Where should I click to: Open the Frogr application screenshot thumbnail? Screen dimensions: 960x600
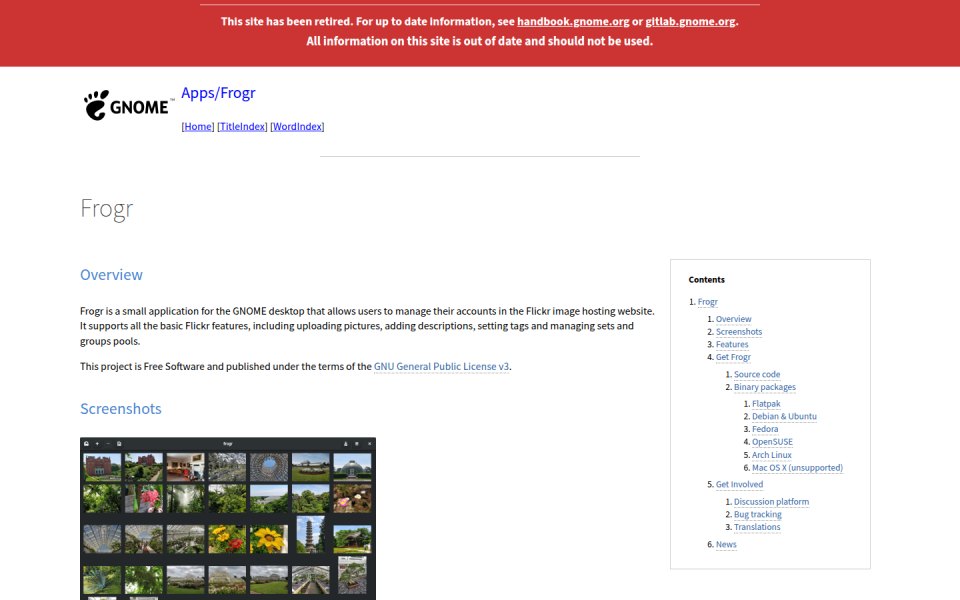point(228,519)
